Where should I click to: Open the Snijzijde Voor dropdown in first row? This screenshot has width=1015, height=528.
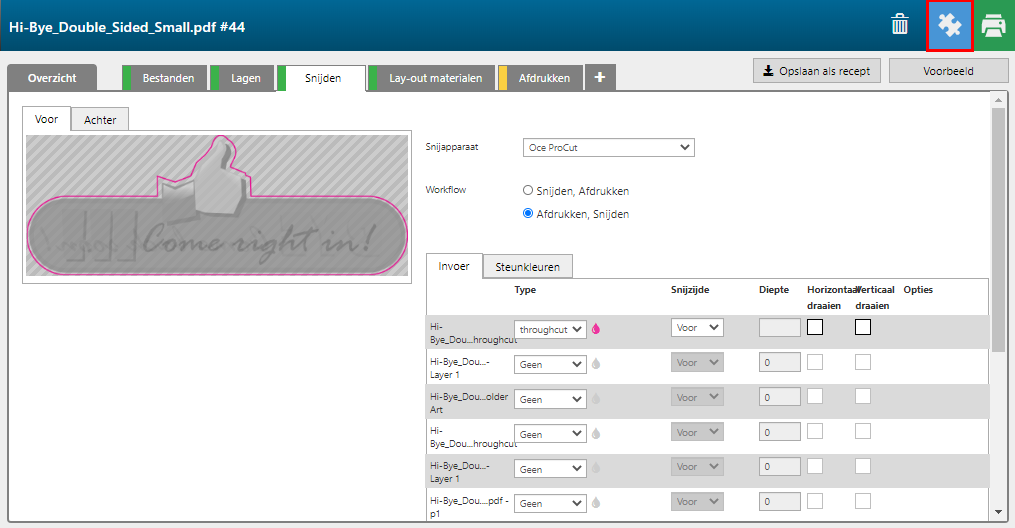pyautogui.click(x=697, y=327)
